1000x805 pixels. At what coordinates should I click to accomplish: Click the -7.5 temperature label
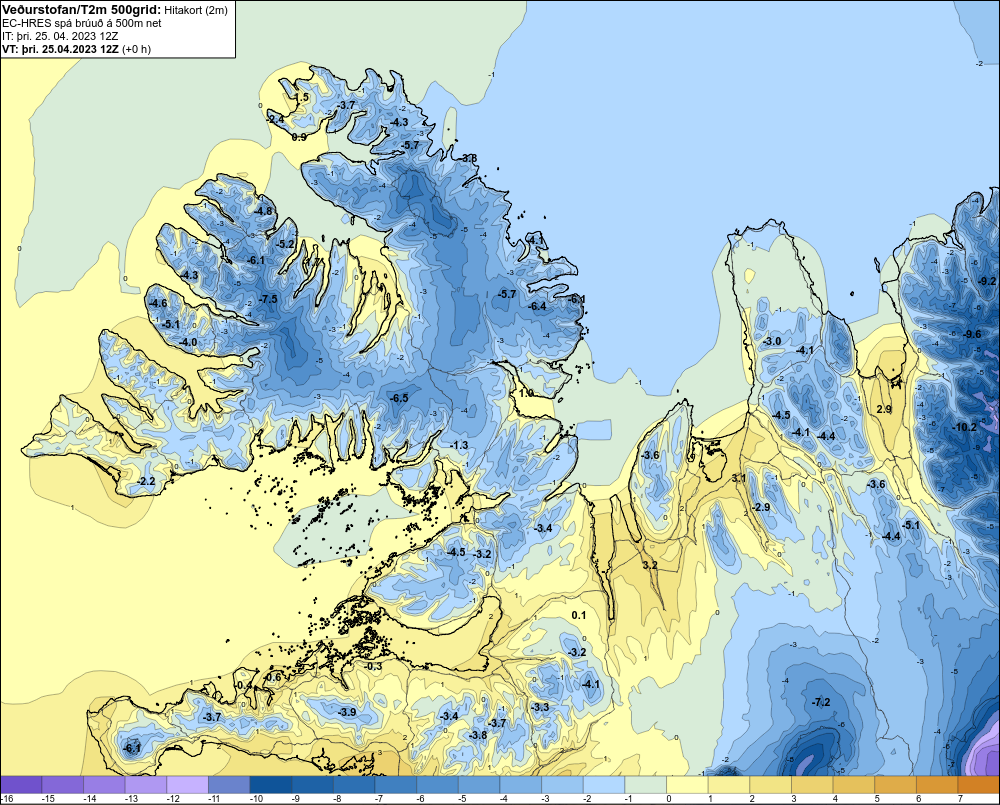pyautogui.click(x=268, y=299)
